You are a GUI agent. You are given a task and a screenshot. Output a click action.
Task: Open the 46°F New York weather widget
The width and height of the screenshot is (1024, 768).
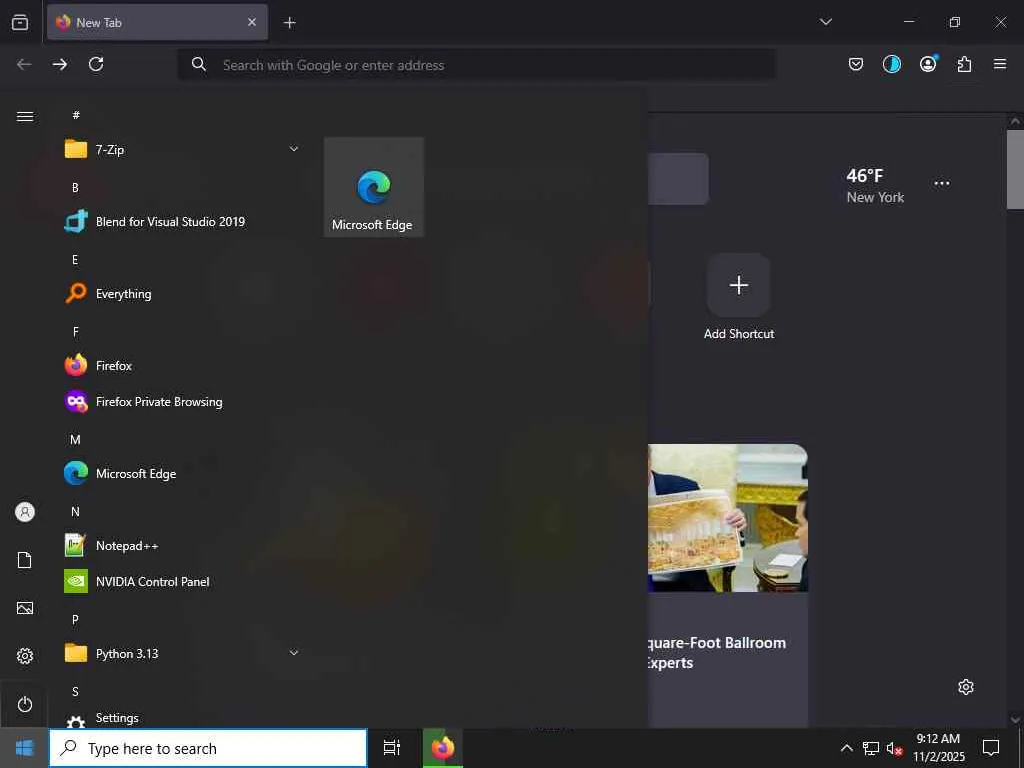pyautogui.click(x=875, y=185)
